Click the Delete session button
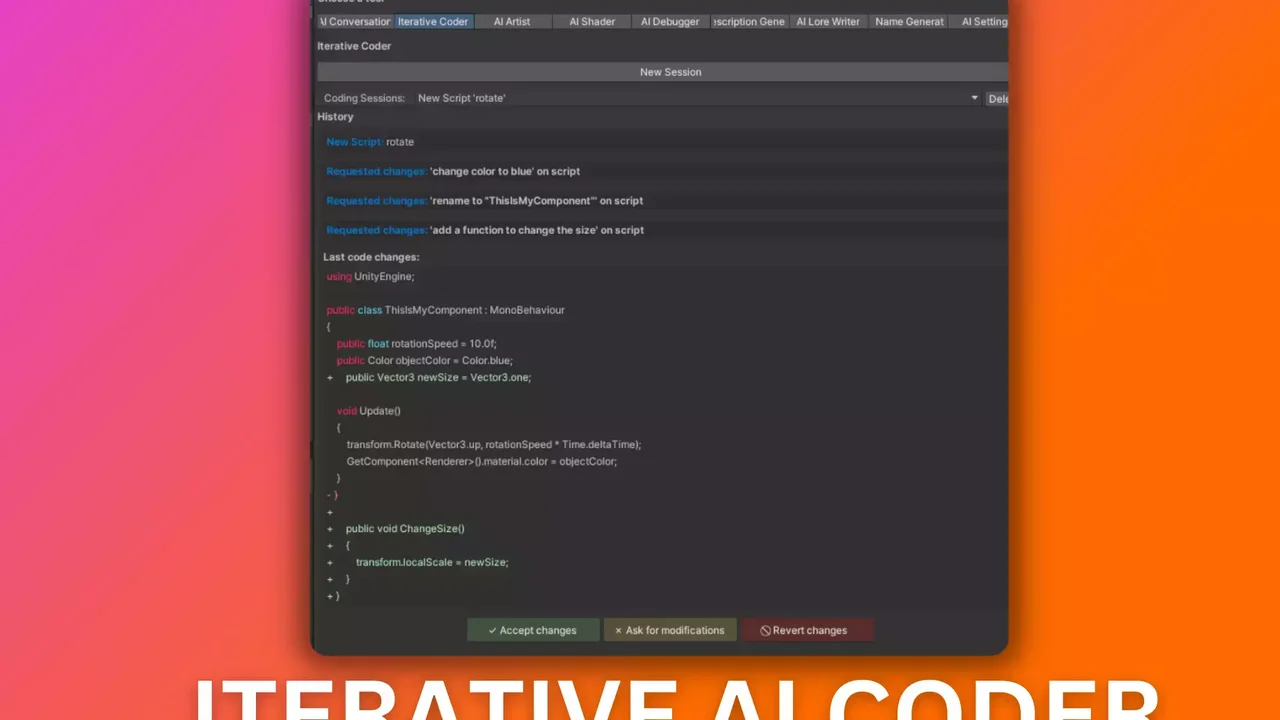 (997, 98)
